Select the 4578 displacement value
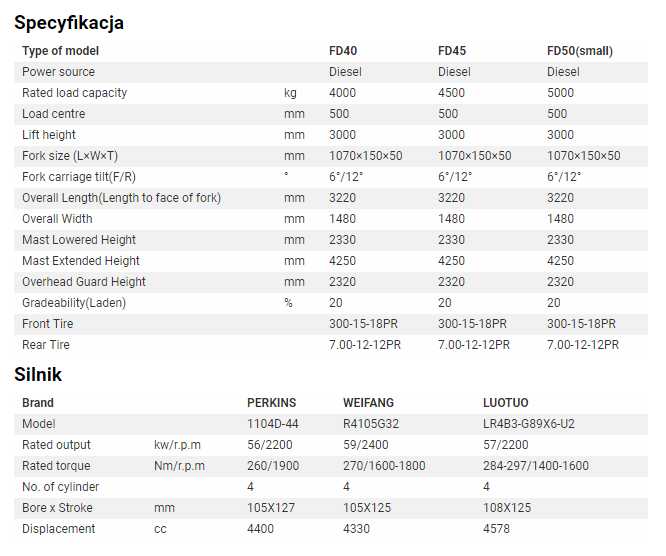The height and width of the screenshot is (556, 666). (496, 529)
